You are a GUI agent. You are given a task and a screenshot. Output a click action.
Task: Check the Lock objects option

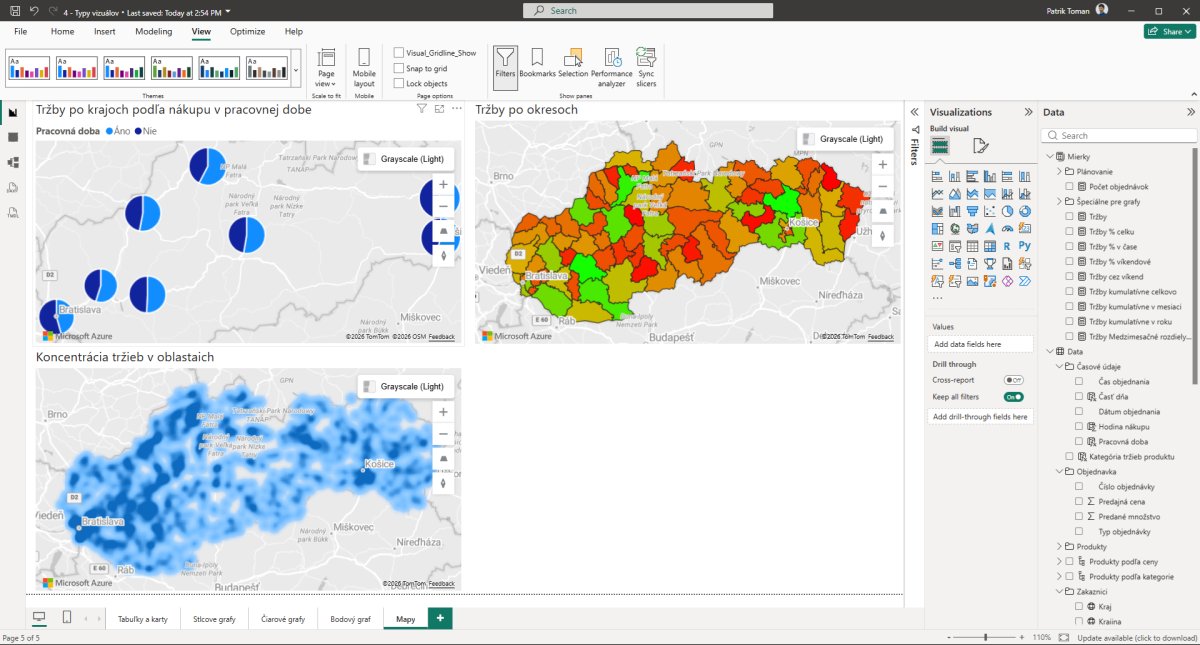399,83
